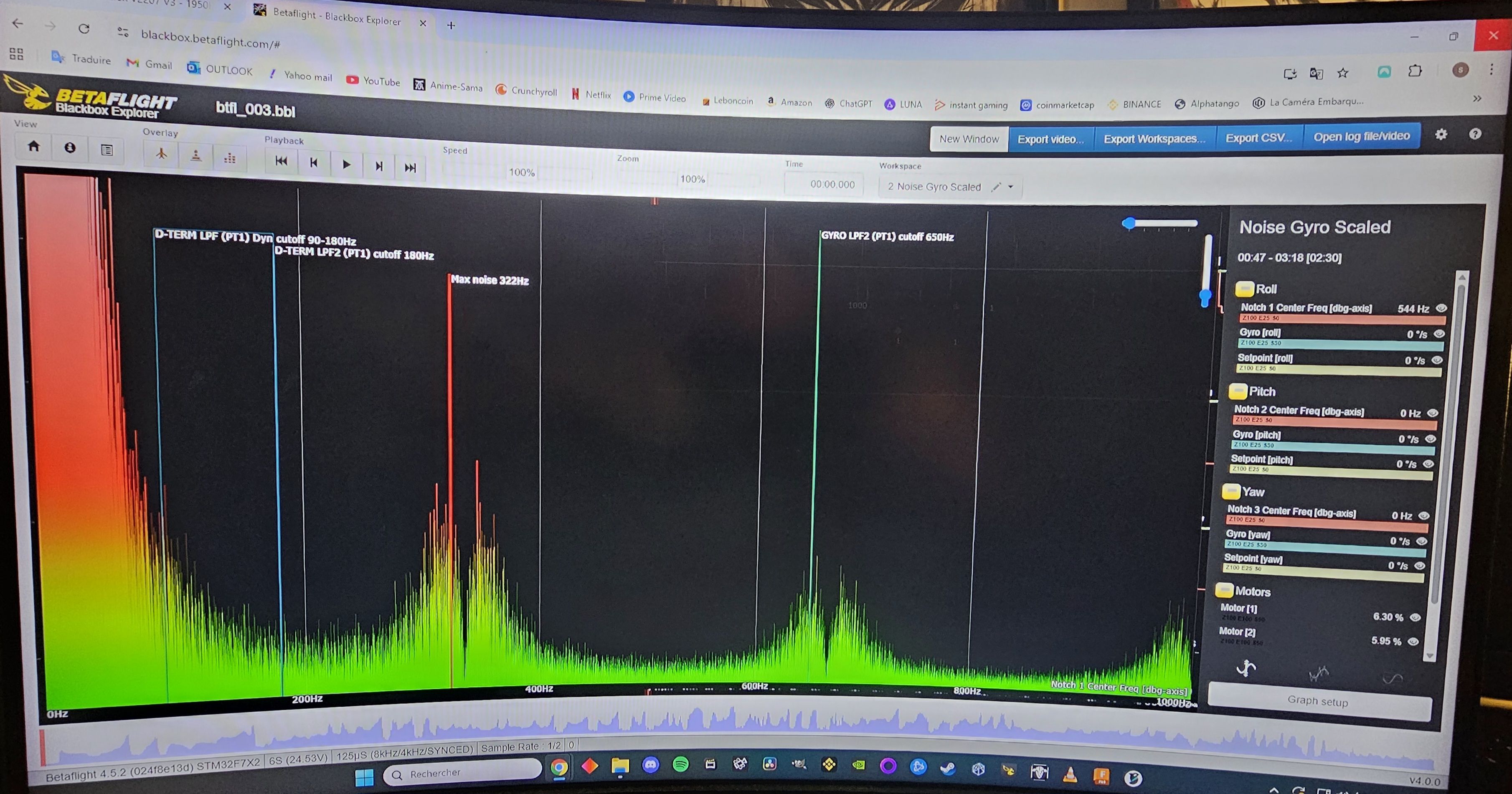Jump to the start of the log
Screen dimensions: 1512x794
tap(281, 161)
